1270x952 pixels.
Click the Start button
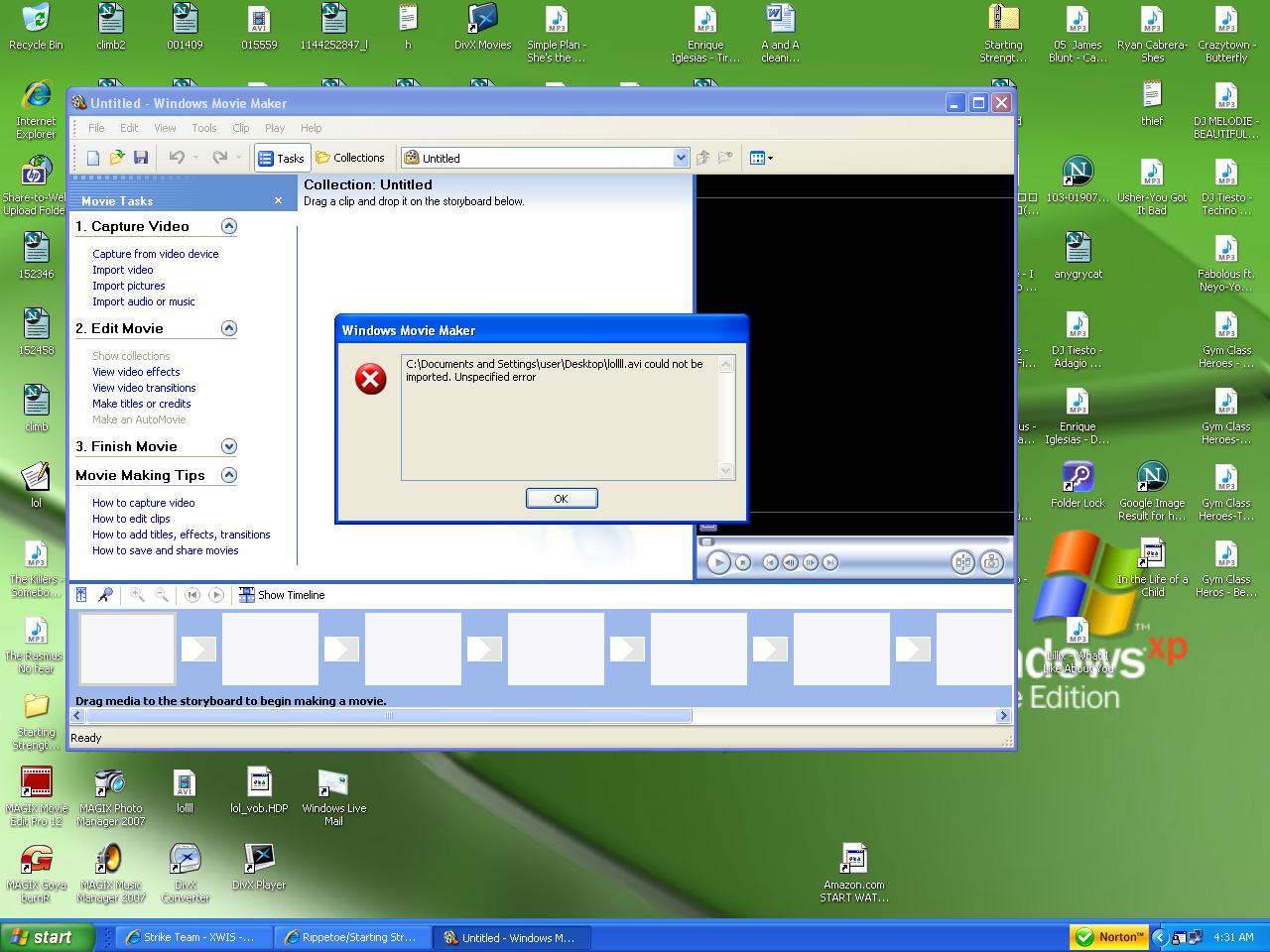click(48, 937)
